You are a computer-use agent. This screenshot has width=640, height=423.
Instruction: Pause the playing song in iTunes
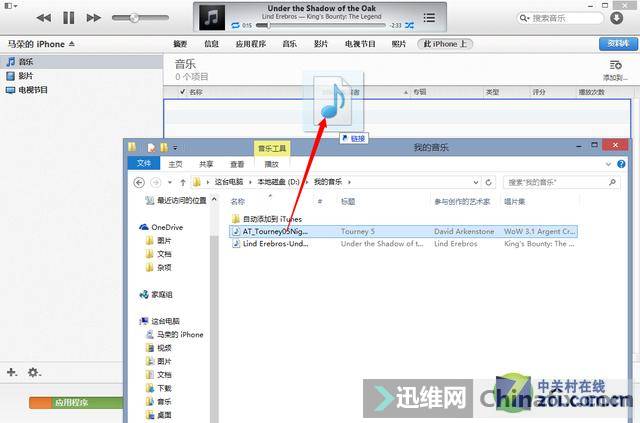pyautogui.click(x=69, y=18)
